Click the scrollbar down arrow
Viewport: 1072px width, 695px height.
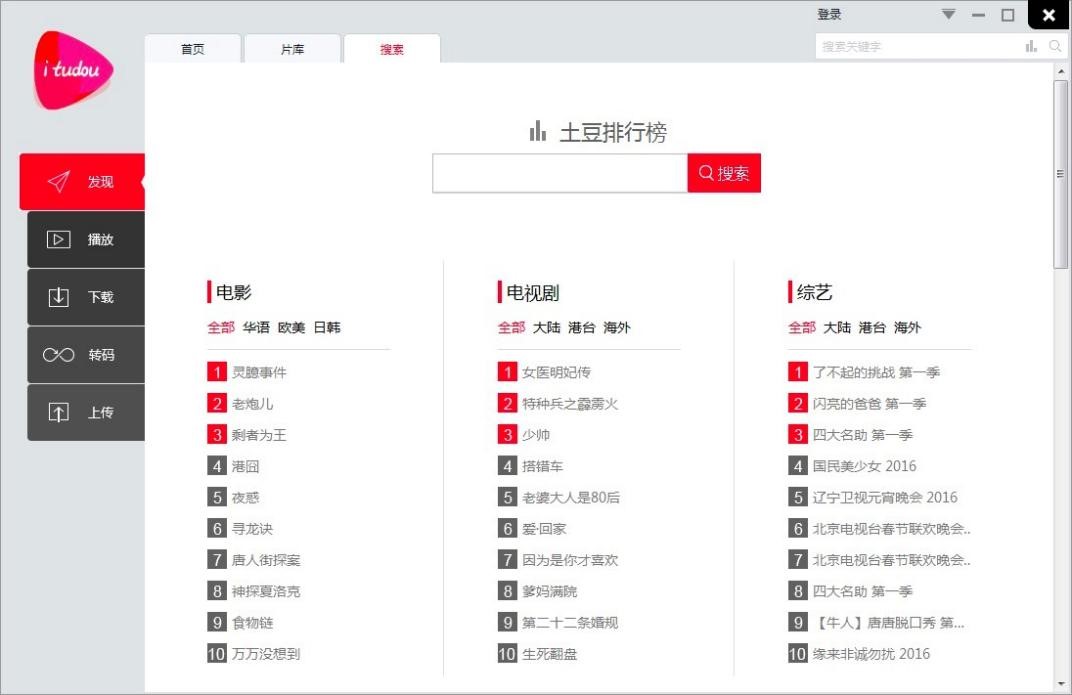pos(1060,684)
